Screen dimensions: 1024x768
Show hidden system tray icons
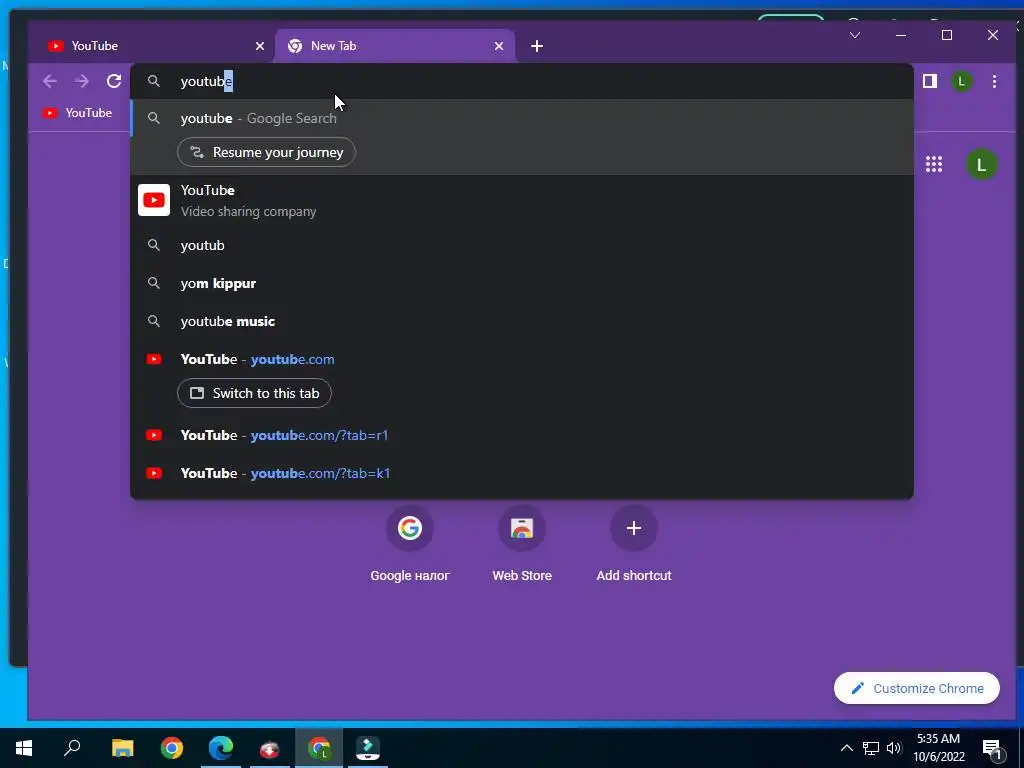coord(846,748)
